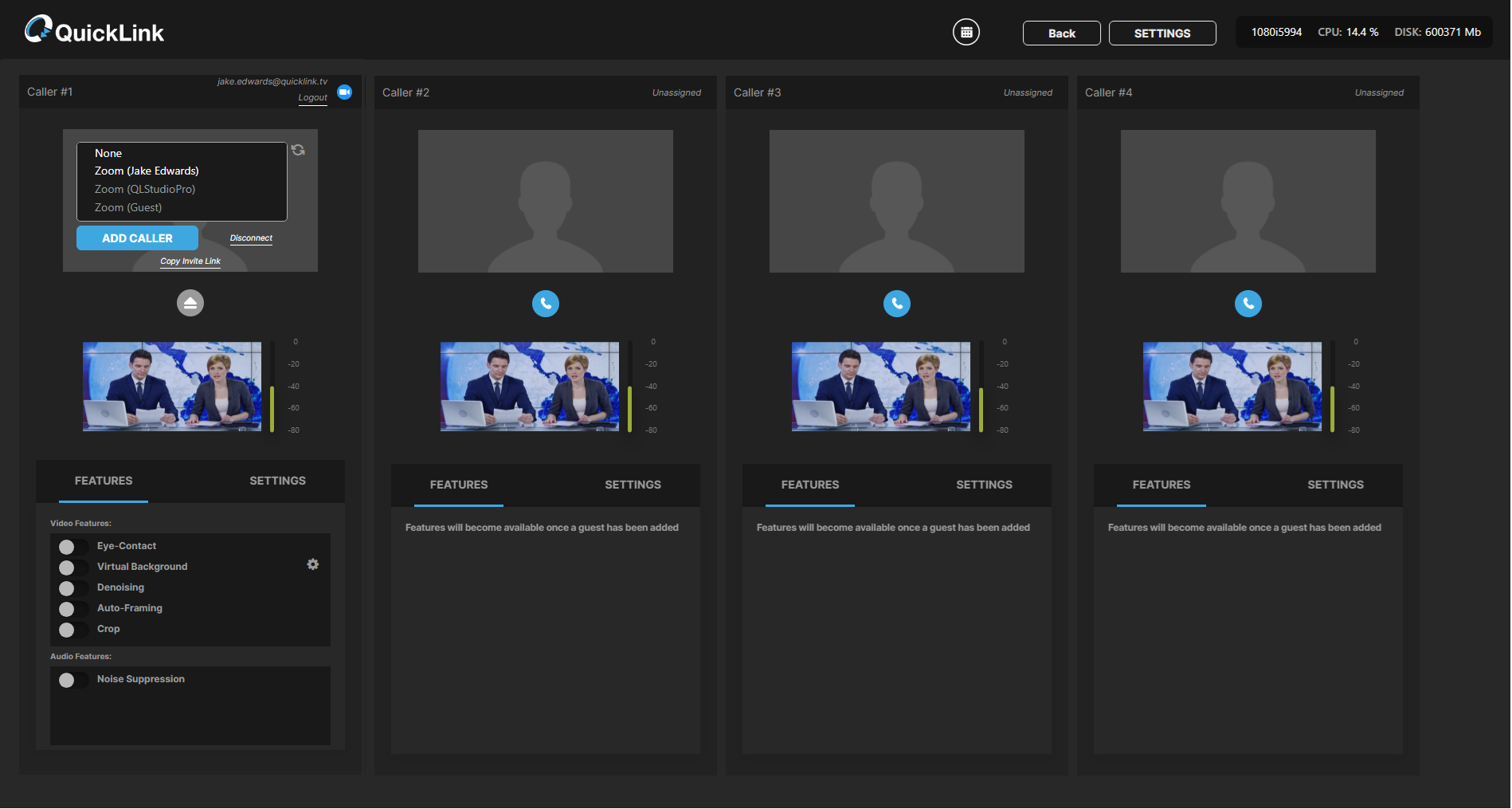The width and height of the screenshot is (1512, 809).
Task: Open Virtual Background gear settings
Action: pos(313,564)
